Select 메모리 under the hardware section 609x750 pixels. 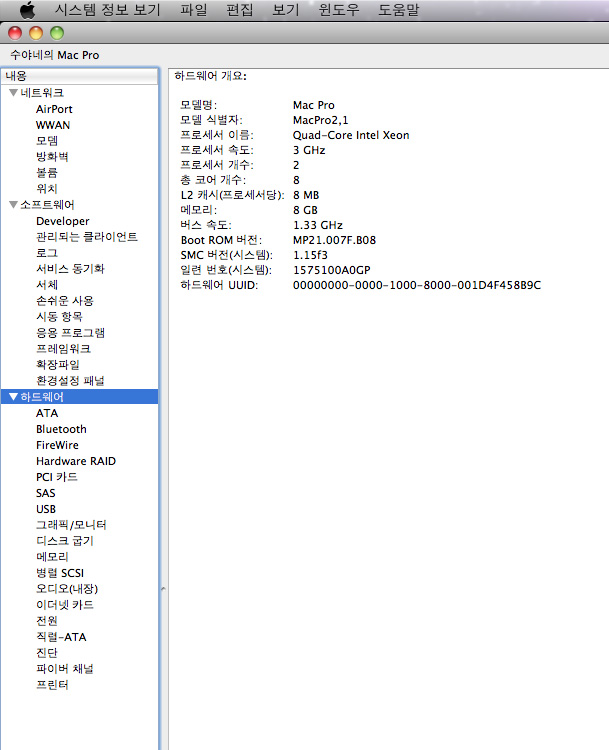pos(52,557)
